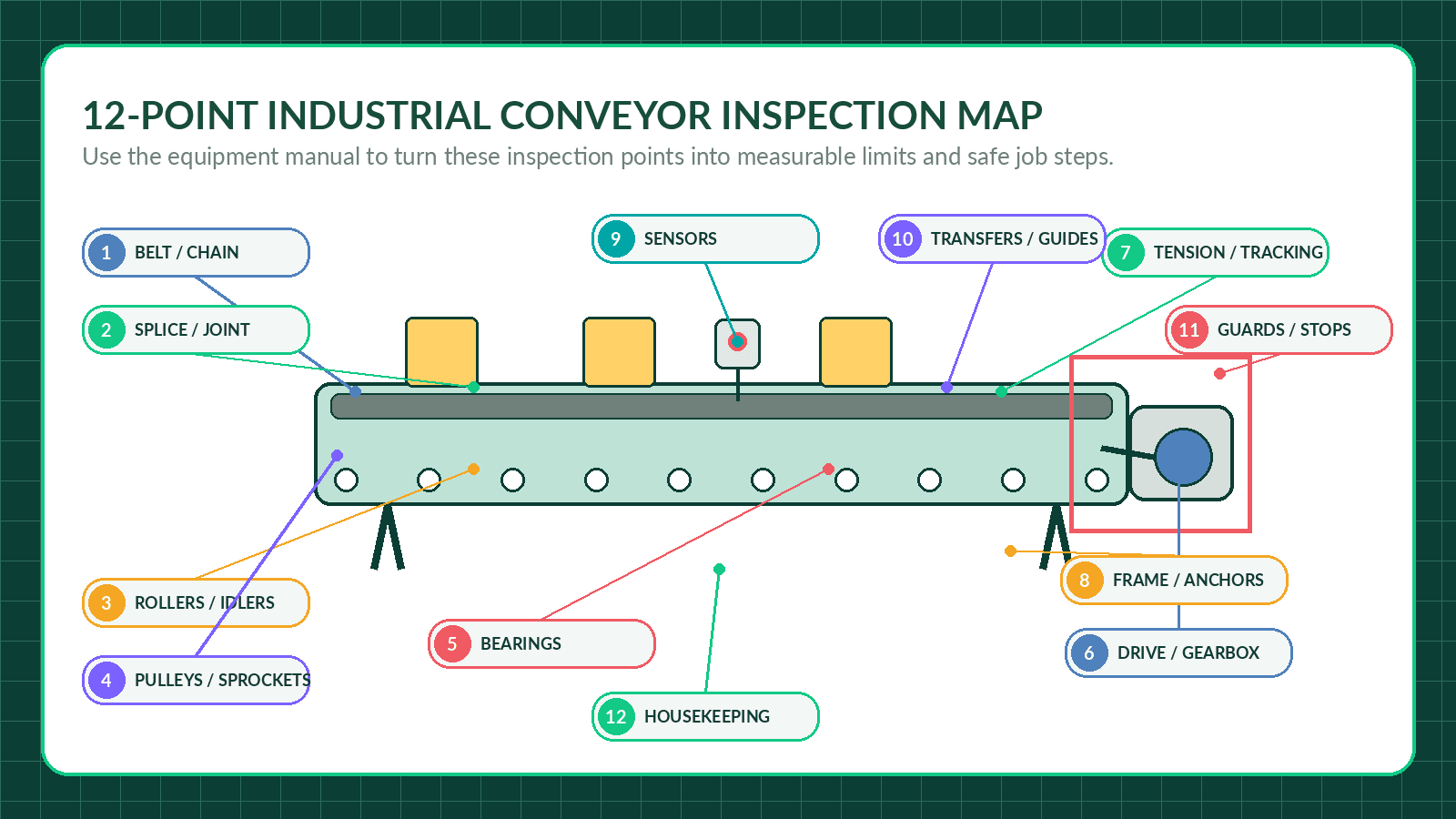Select the TENSION / TRACKING label text

(x=1239, y=252)
